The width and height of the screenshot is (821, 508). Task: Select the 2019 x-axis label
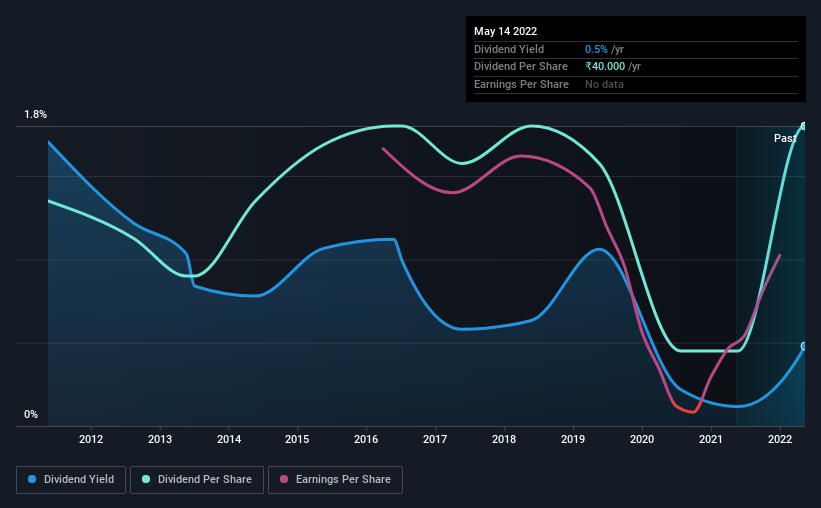pyautogui.click(x=573, y=439)
